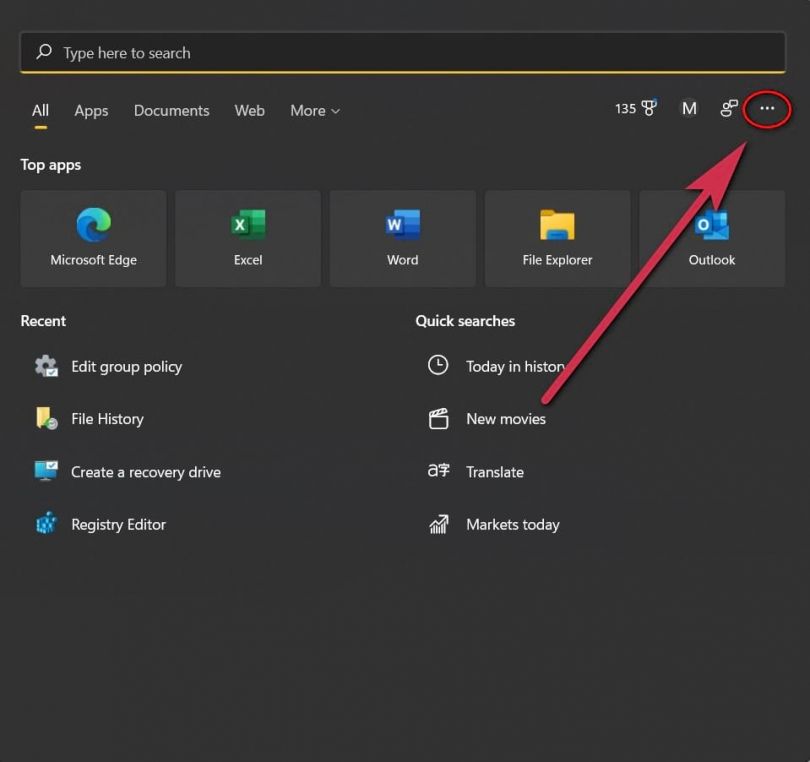810x762 pixels.
Task: Open the feedback icon near the ellipsis
Action: [x=728, y=109]
